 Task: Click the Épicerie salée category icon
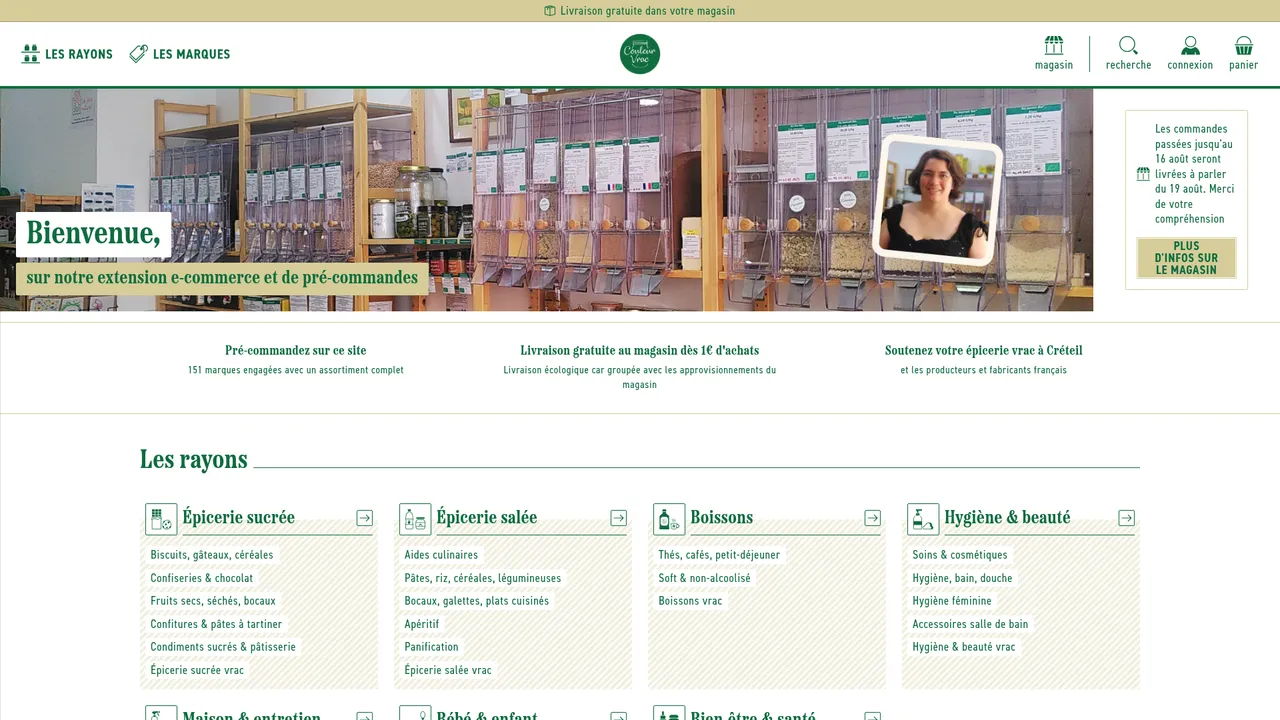point(415,519)
